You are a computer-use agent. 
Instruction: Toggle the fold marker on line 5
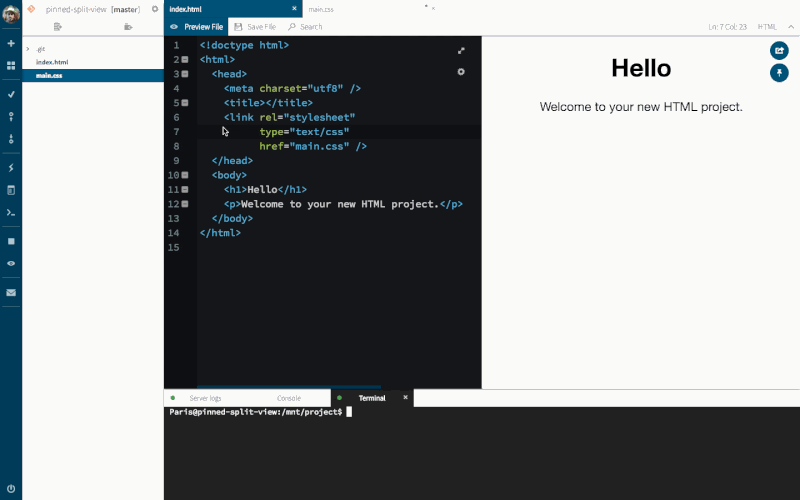[185, 103]
